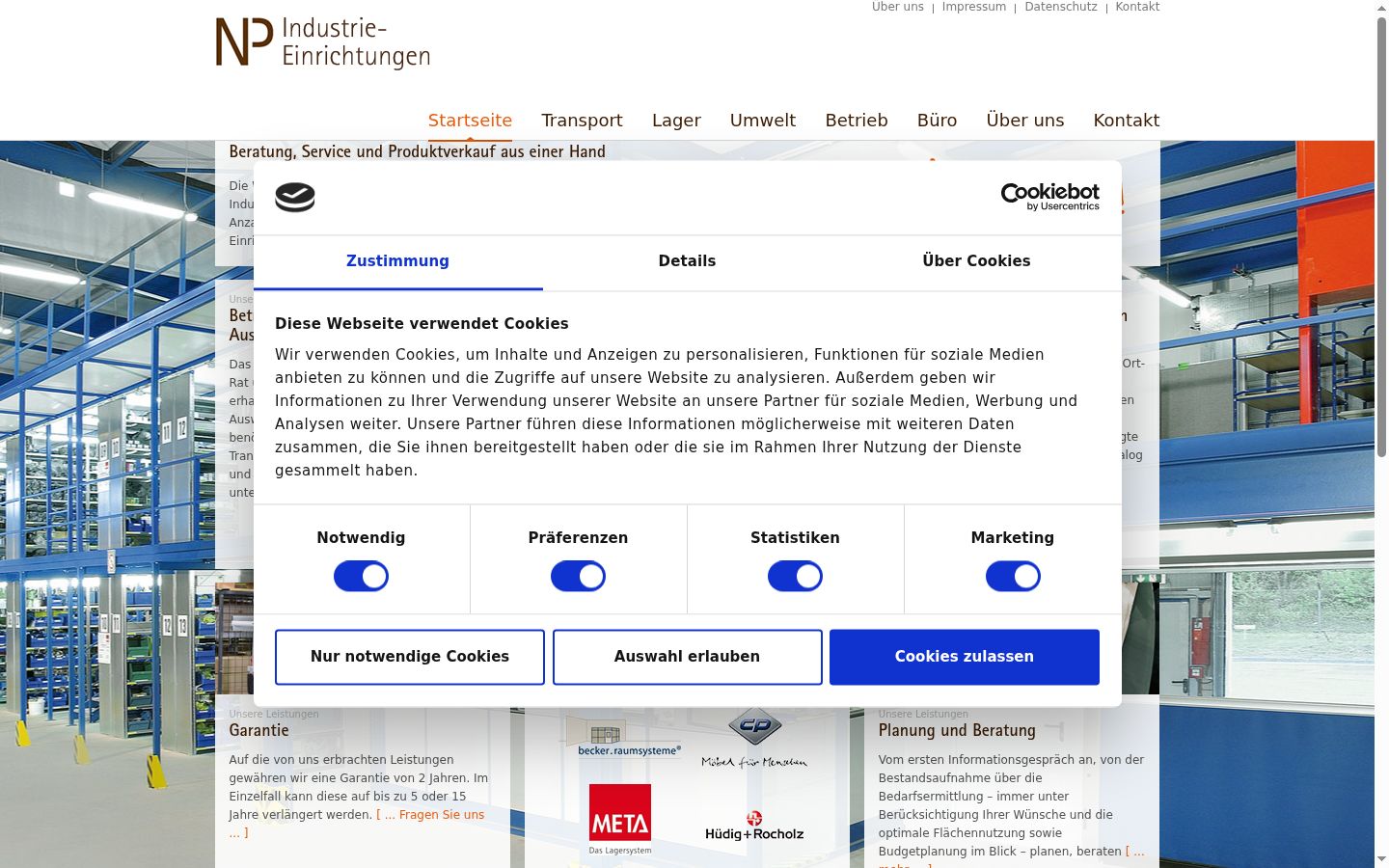1389x868 pixels.
Task: Click the oval cookie dialog logo icon
Action: point(295,197)
